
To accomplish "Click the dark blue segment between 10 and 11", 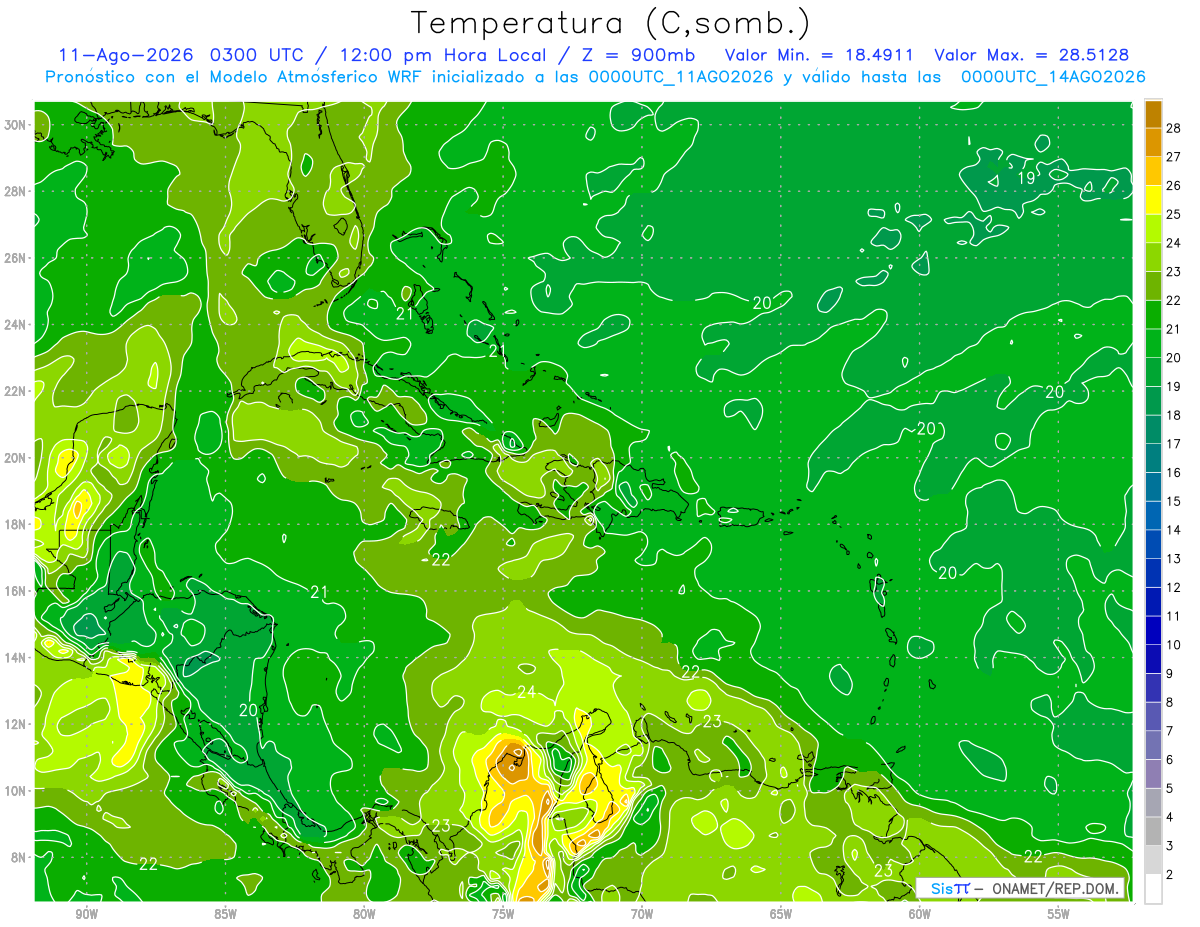I will tap(1153, 631).
